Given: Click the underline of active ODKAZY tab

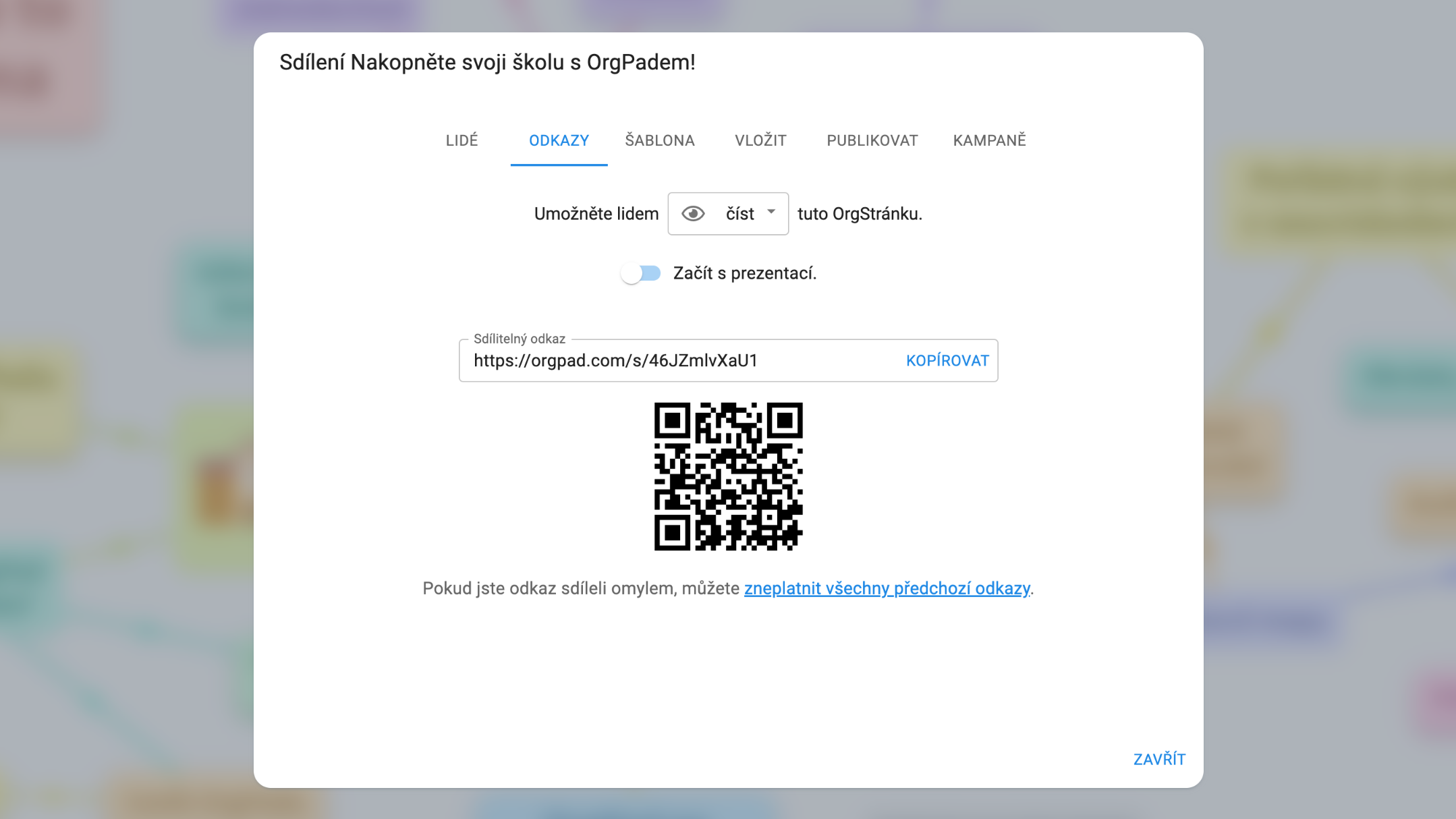Looking at the screenshot, I should (x=559, y=163).
